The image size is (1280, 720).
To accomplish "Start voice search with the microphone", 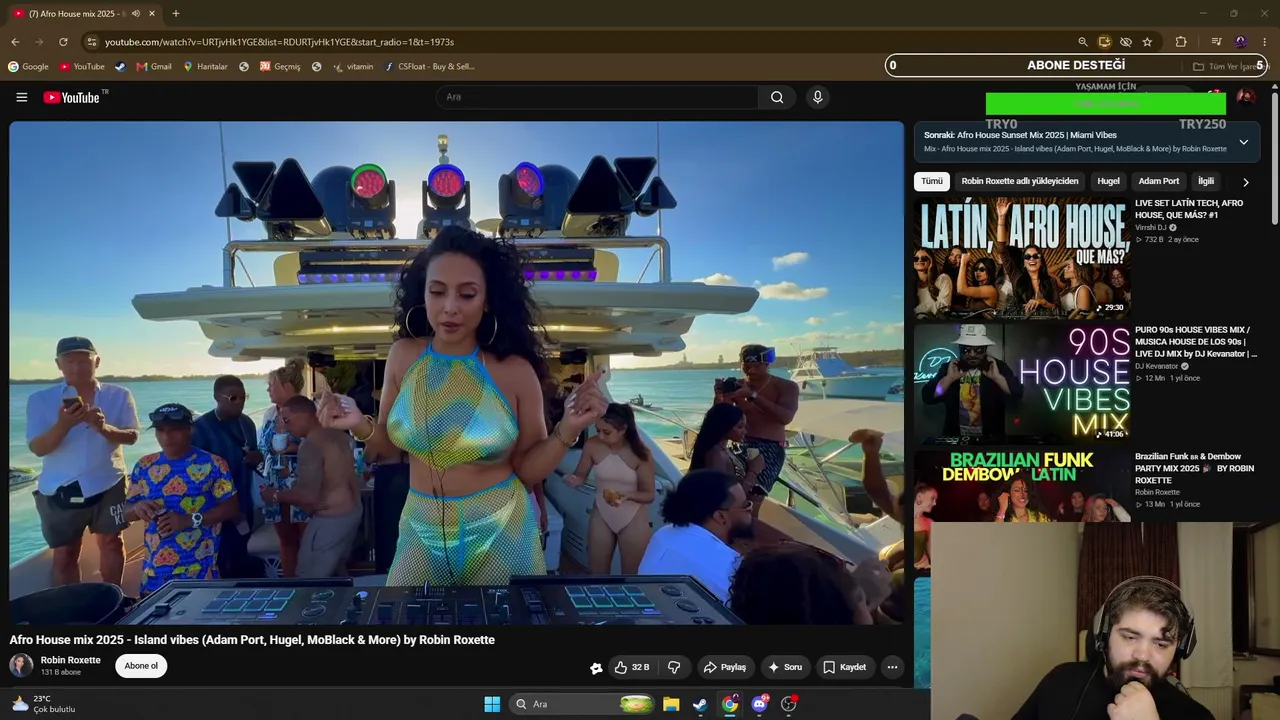I will click(817, 97).
